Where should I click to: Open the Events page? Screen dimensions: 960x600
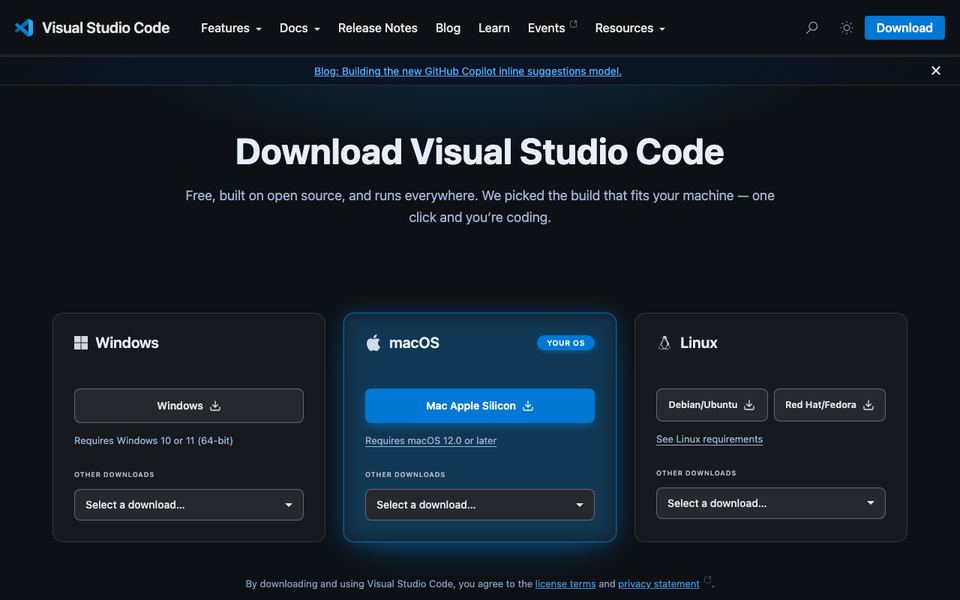tap(552, 28)
